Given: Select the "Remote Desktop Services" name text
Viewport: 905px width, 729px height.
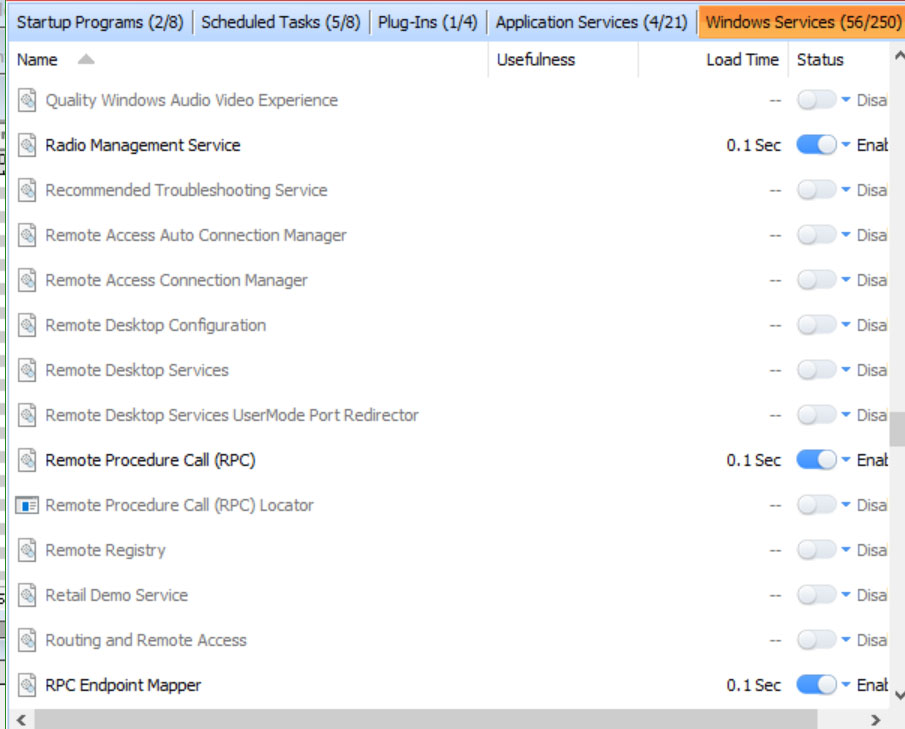Looking at the screenshot, I should pos(137,370).
